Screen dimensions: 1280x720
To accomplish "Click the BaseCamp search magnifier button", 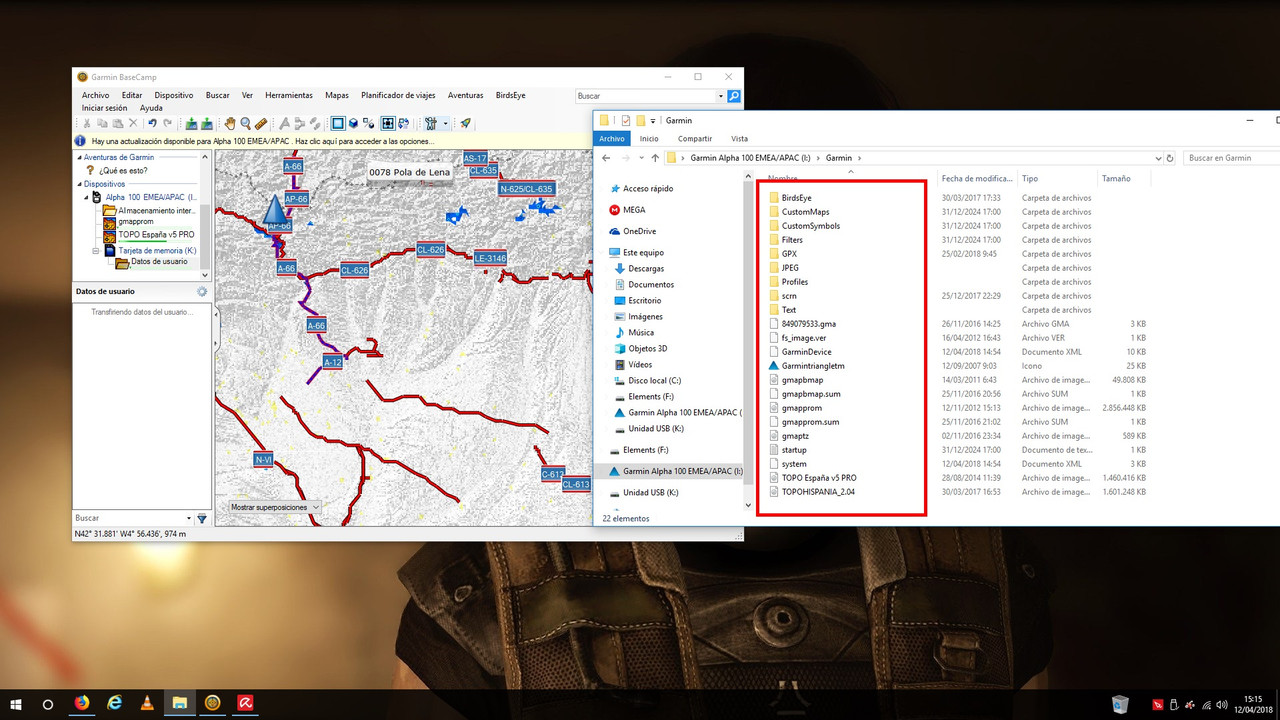I will tap(734, 96).
